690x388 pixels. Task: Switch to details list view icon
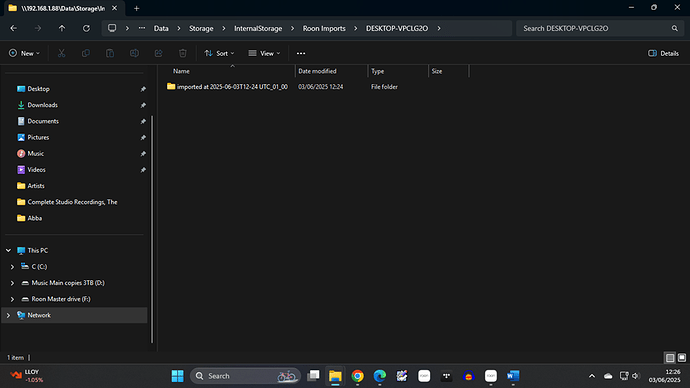click(x=670, y=358)
